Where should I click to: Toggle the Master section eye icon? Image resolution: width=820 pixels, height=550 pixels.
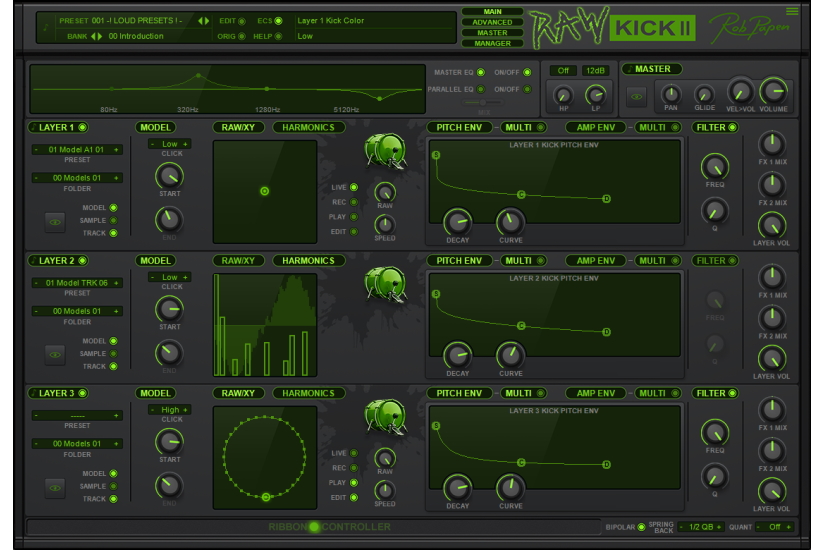click(x=636, y=97)
